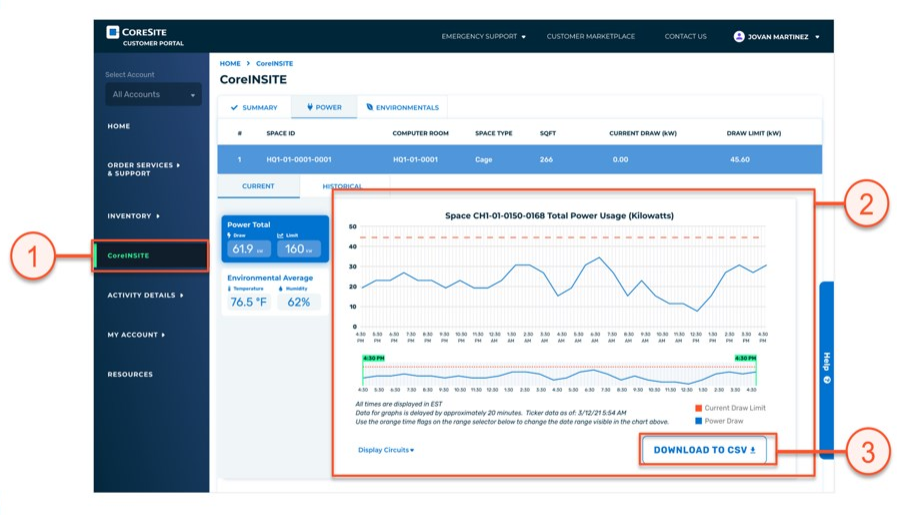Click the plug icon on the Power tab

[x=310, y=107]
